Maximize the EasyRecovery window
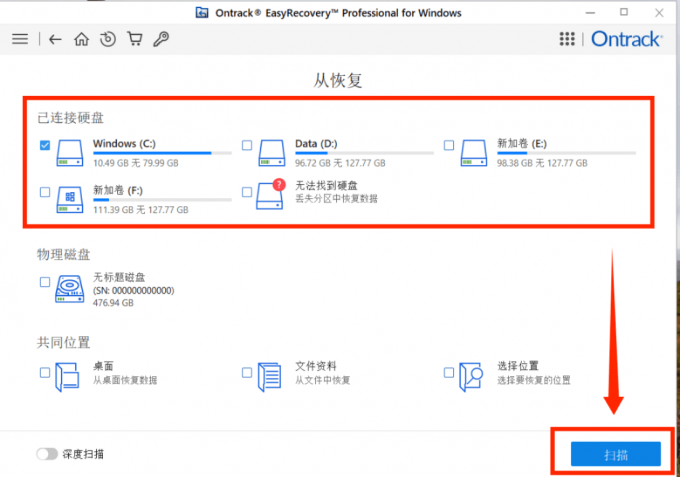This screenshot has width=680, height=477. coord(624,12)
